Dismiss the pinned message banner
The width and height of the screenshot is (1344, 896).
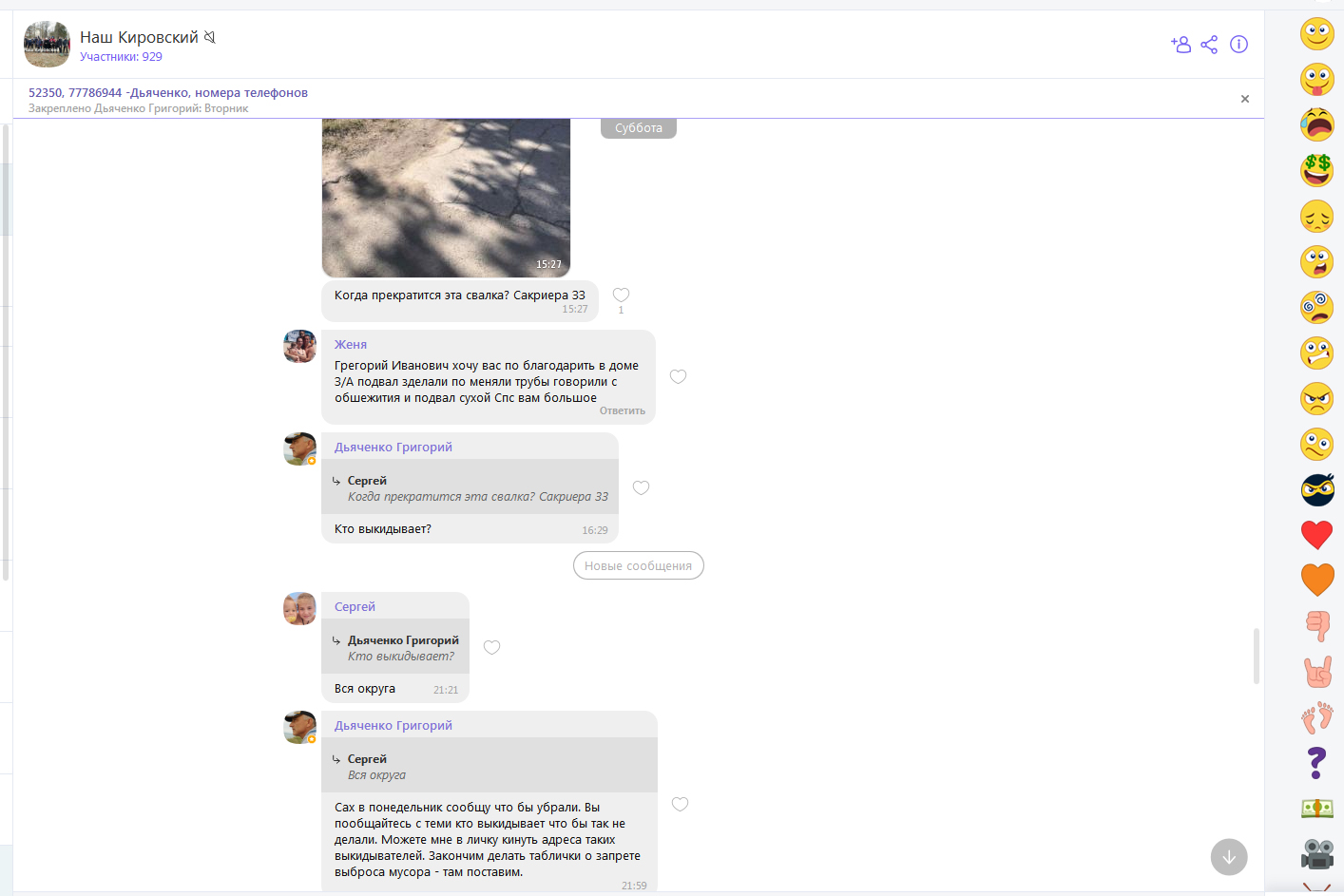coord(1244,99)
